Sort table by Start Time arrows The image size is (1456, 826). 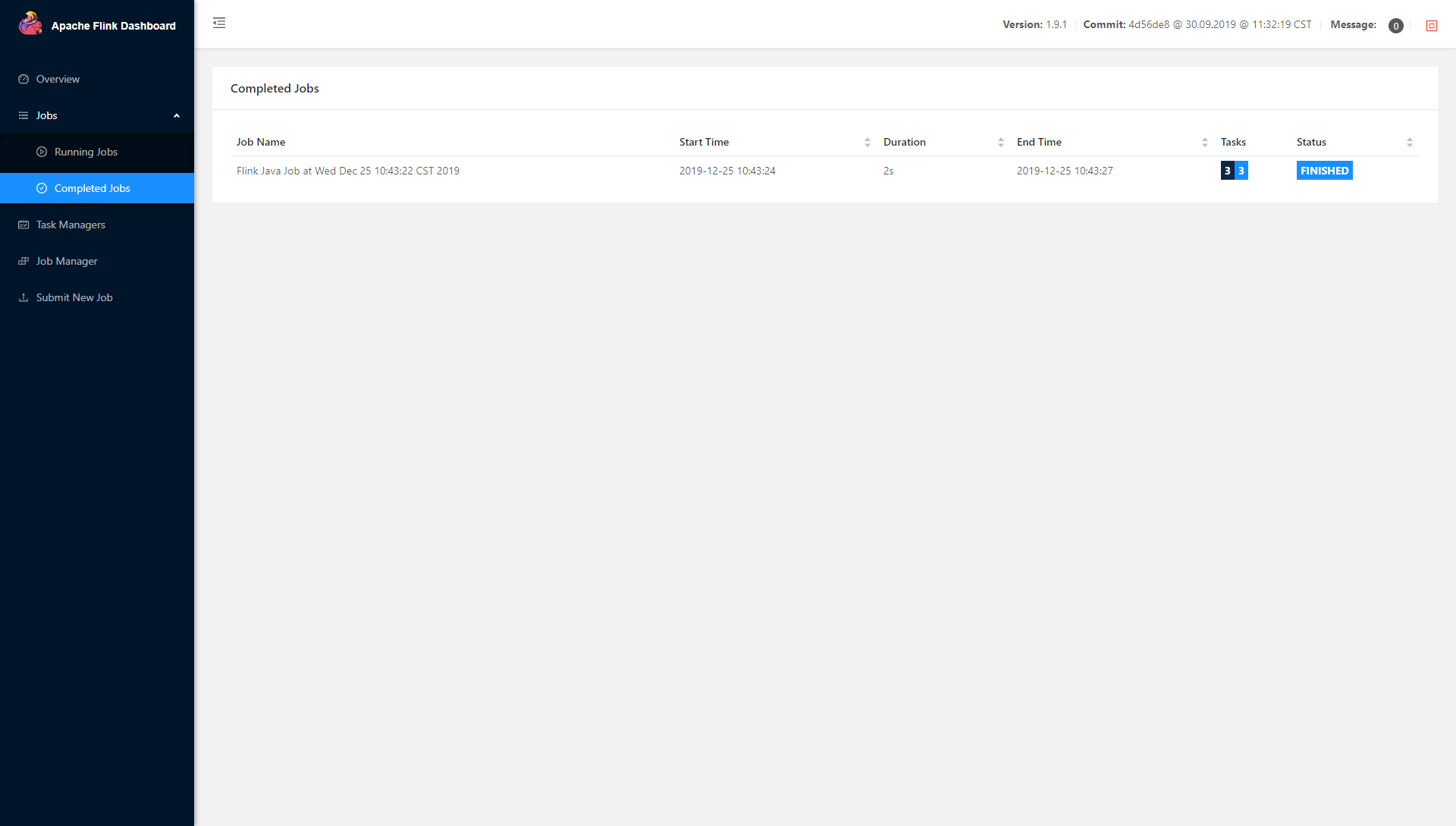[x=867, y=142]
